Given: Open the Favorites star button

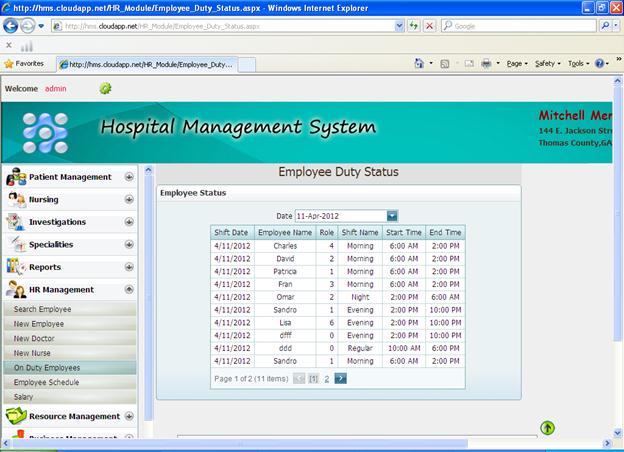Looking at the screenshot, I should pos(24,63).
